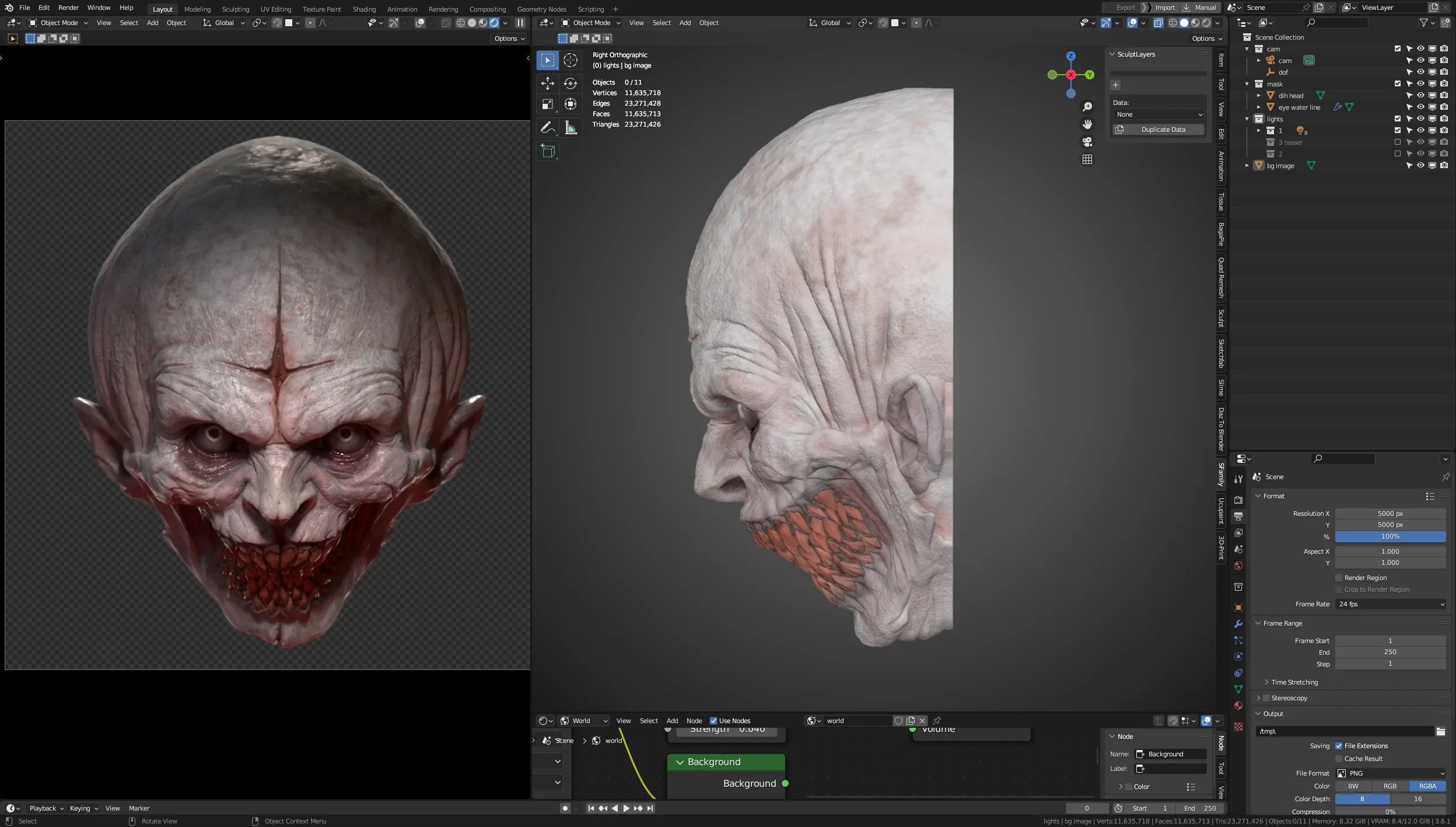
Task: Hide the dih head object in outliner
Action: (x=1420, y=96)
